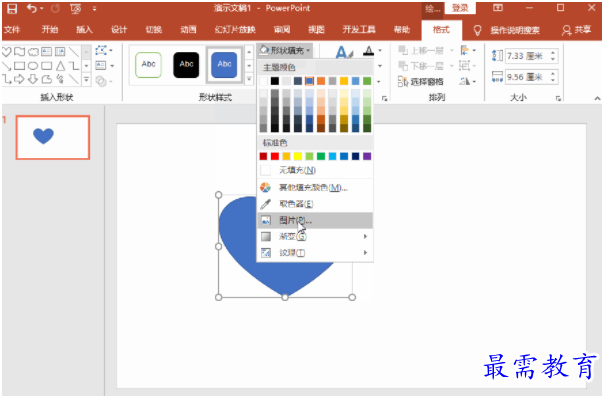Open the text fill color dropdown arrow
This screenshot has height=398, width=605.
pos(380,51)
